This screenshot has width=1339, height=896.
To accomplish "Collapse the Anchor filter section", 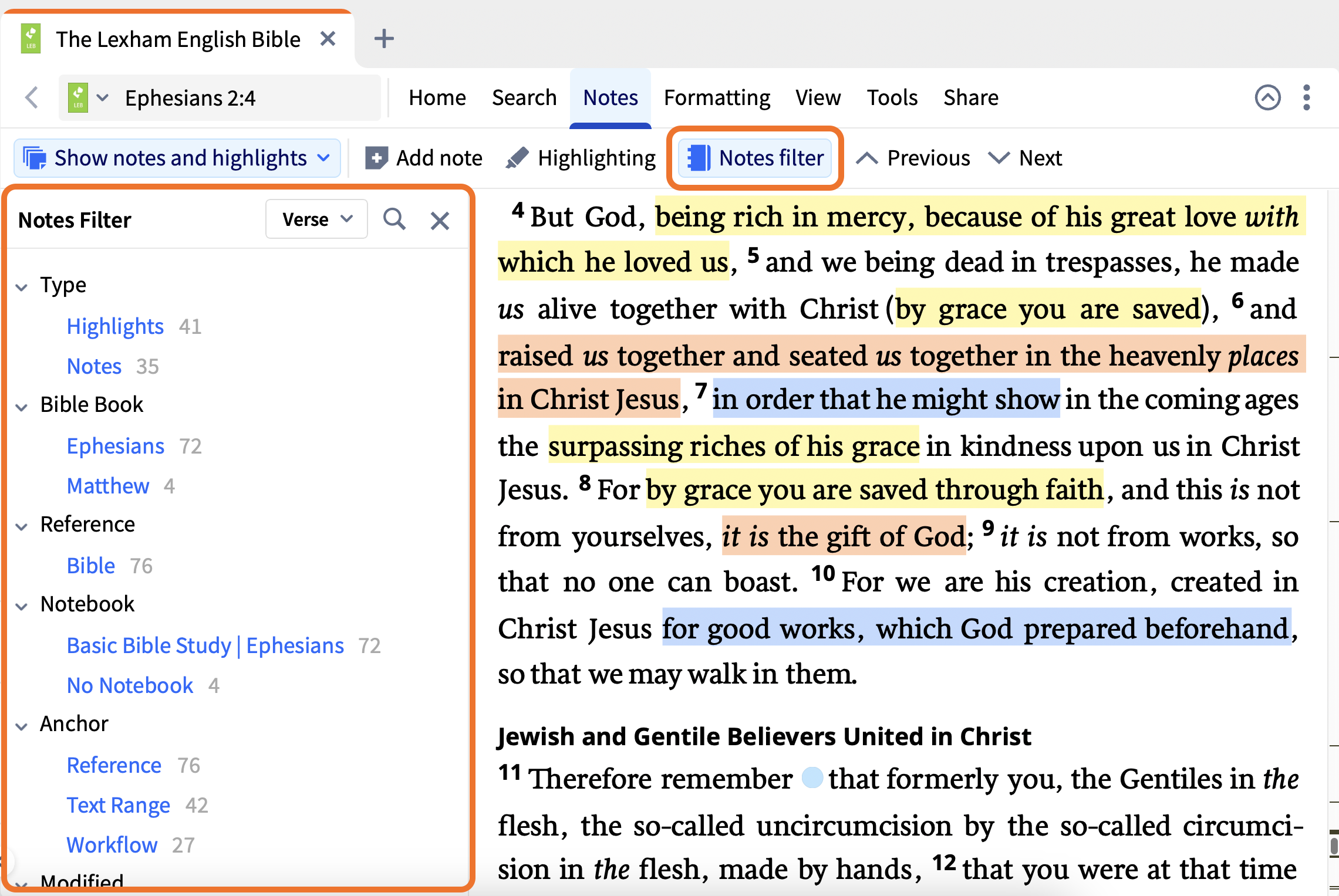I will tap(22, 726).
